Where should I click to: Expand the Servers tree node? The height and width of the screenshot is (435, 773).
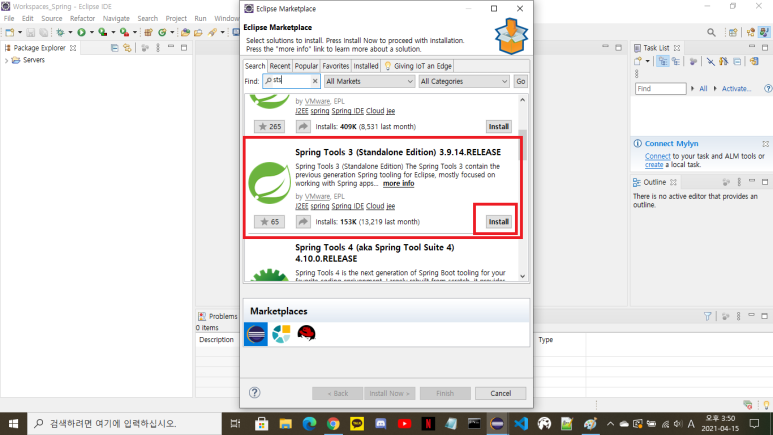click(x=6, y=60)
